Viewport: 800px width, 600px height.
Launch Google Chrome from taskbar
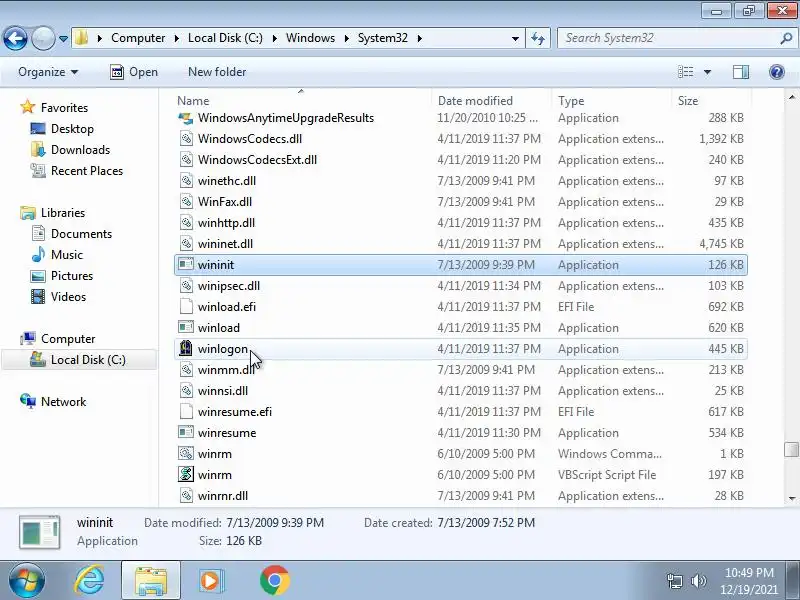click(274, 580)
